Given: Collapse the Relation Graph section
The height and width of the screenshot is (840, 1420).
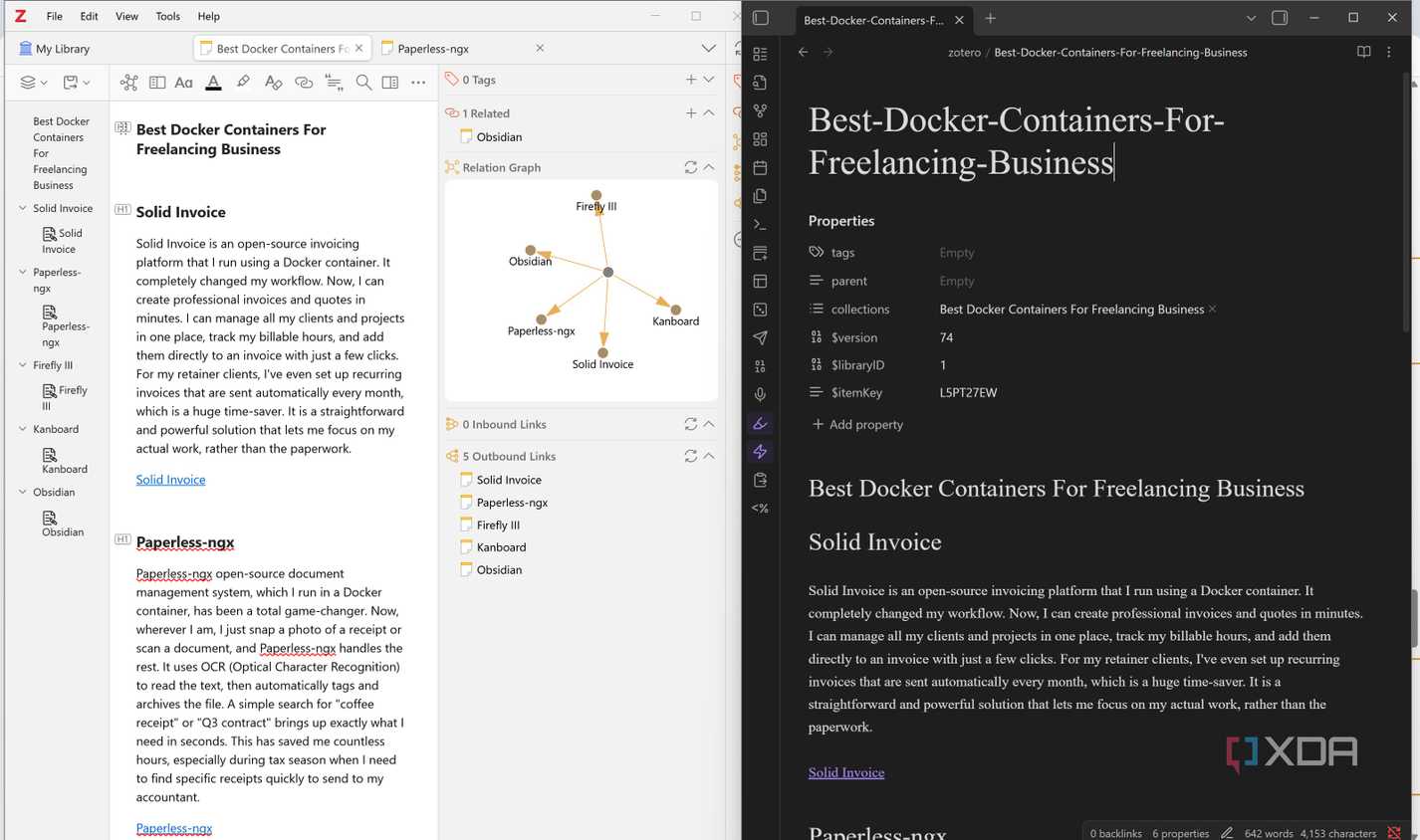Looking at the screenshot, I should (x=709, y=167).
